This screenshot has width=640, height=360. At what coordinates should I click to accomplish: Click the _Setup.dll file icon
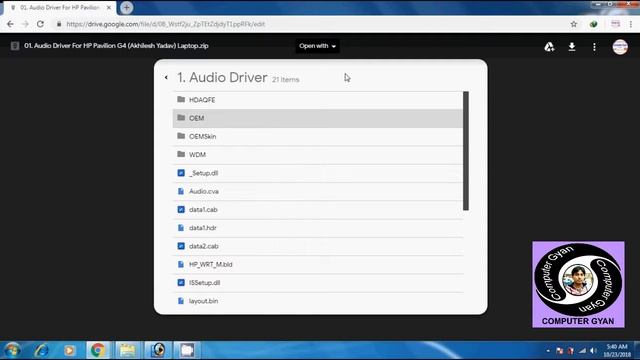(x=181, y=173)
